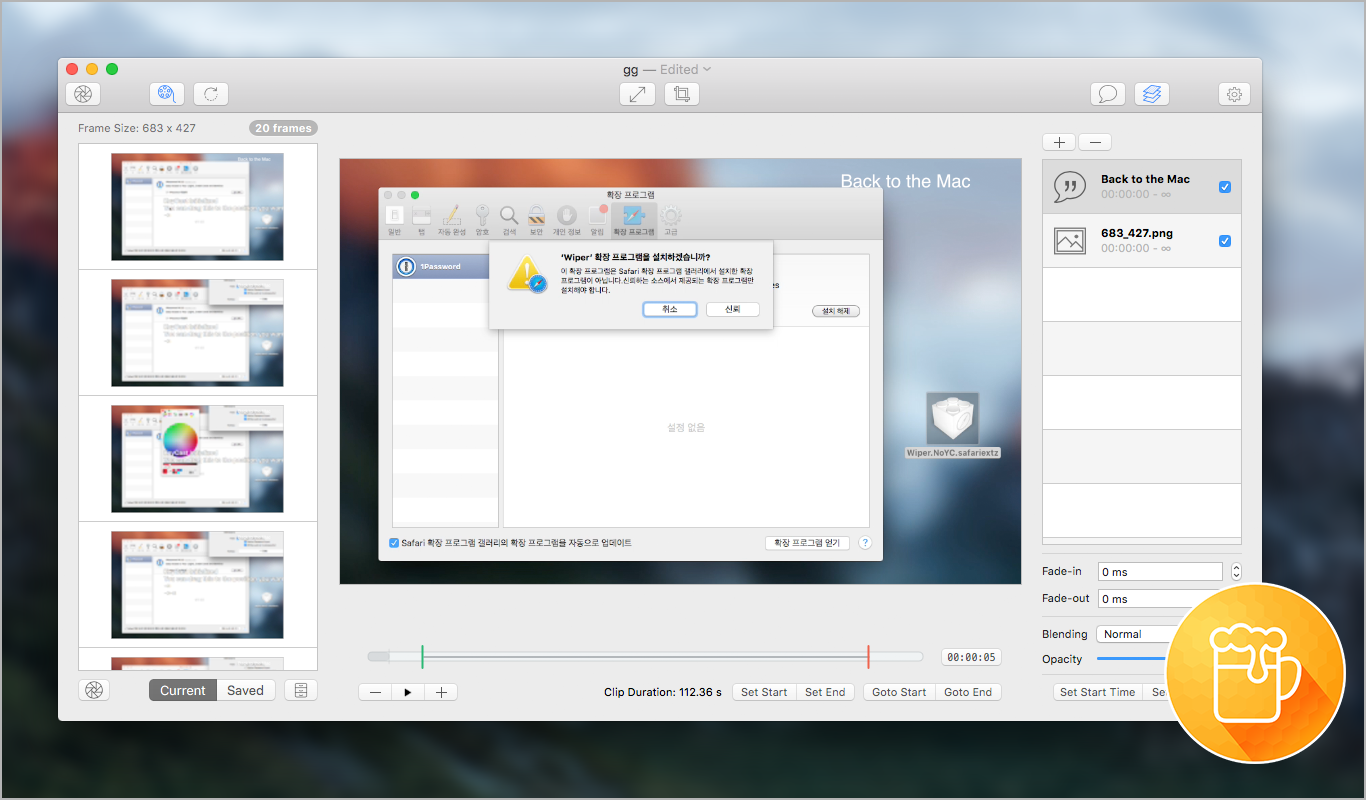Click the 00:00:05 timecode field
The height and width of the screenshot is (800, 1366).
971,657
